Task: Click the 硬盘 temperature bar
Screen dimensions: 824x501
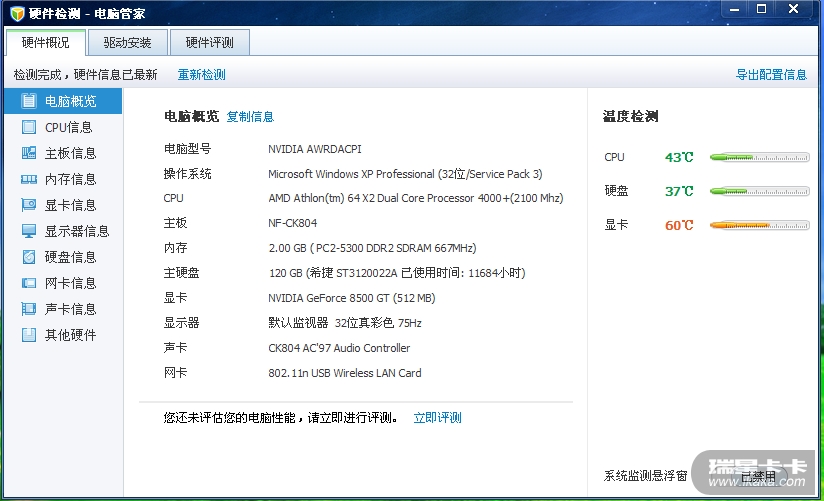Action: coord(759,191)
